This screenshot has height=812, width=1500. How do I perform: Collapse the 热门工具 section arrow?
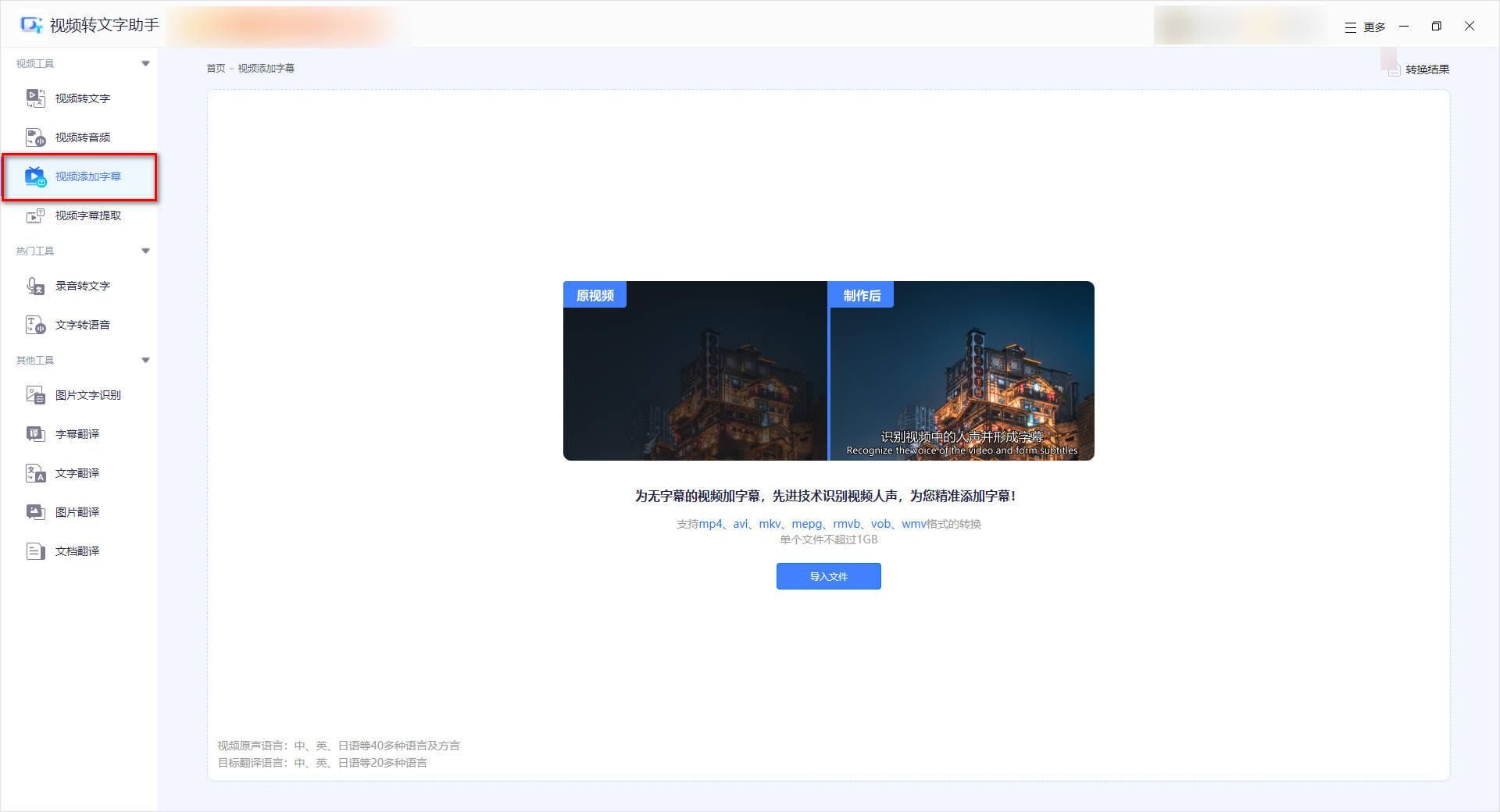pyautogui.click(x=145, y=251)
